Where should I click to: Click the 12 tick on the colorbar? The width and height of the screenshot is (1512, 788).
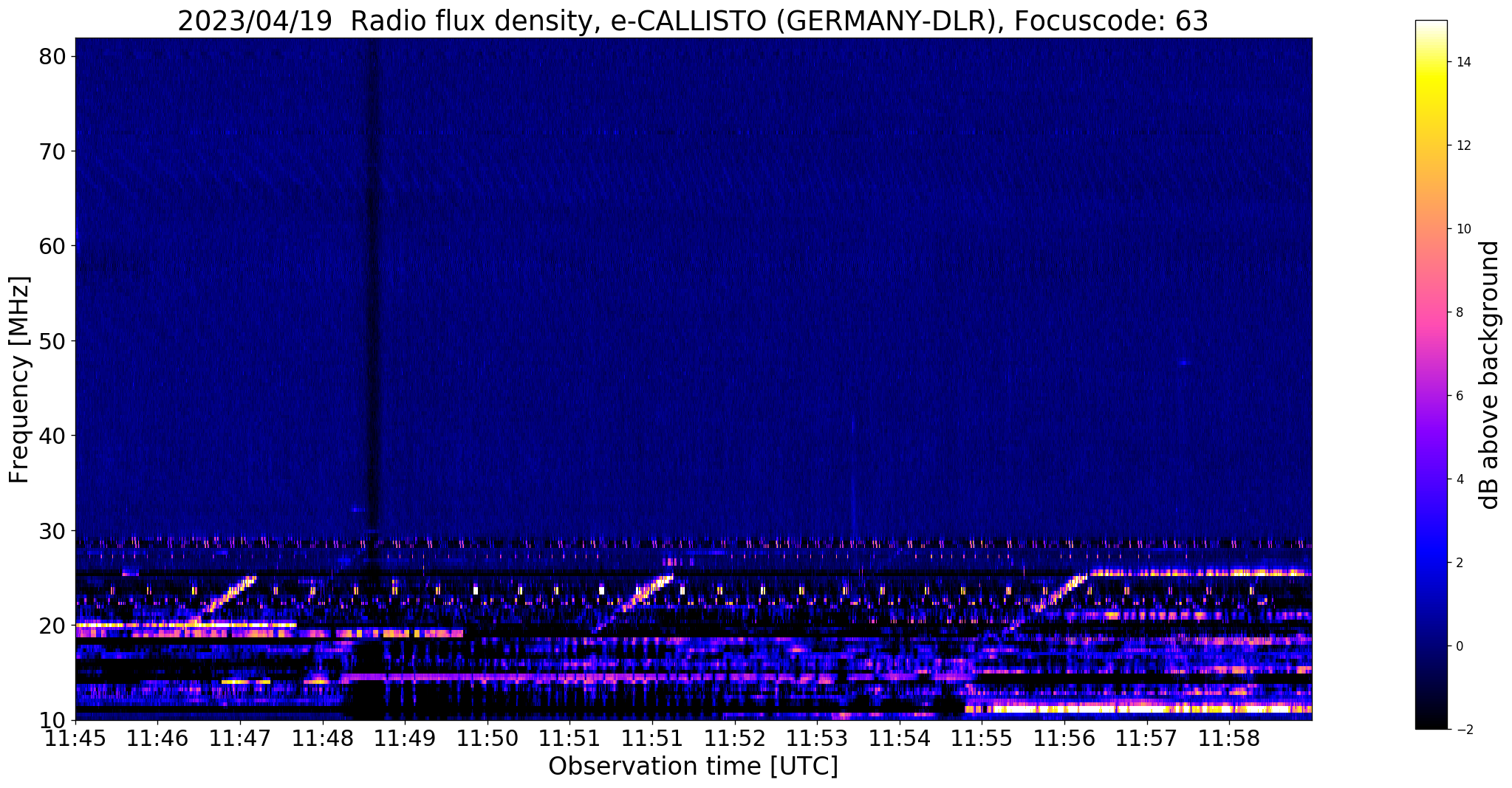pyautogui.click(x=1463, y=145)
